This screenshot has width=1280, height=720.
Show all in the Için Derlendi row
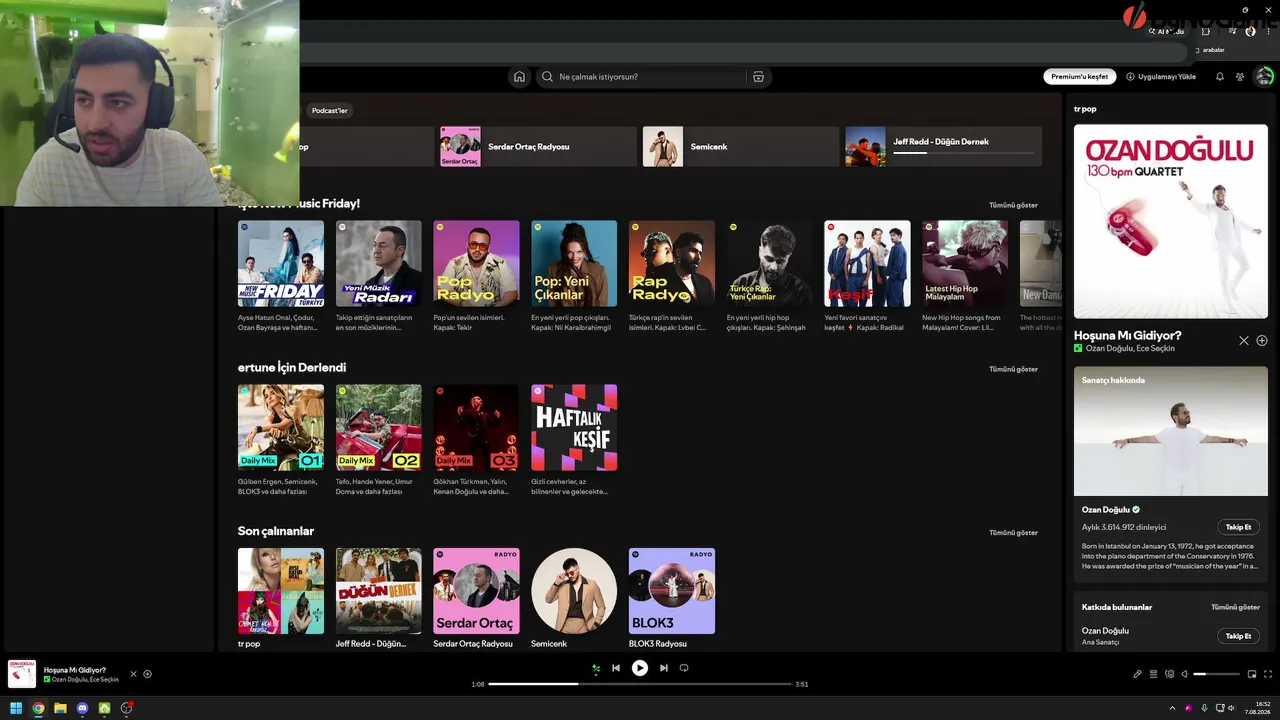pos(1013,369)
